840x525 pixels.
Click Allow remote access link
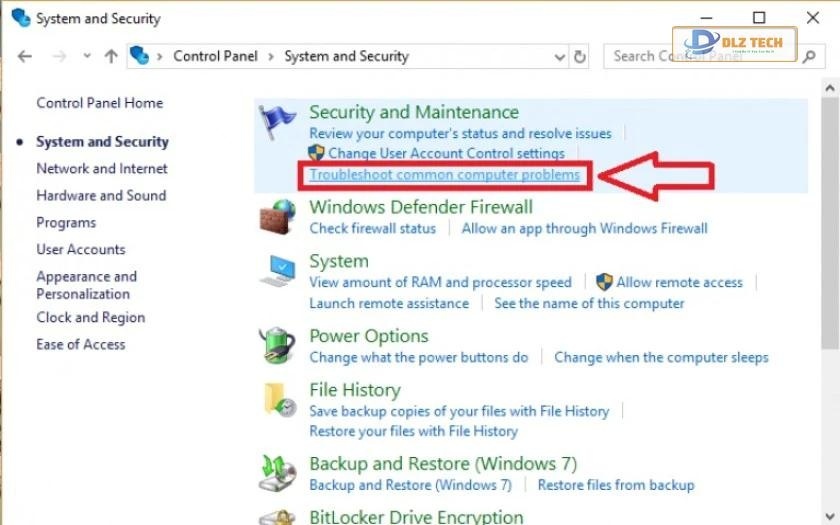click(x=679, y=283)
